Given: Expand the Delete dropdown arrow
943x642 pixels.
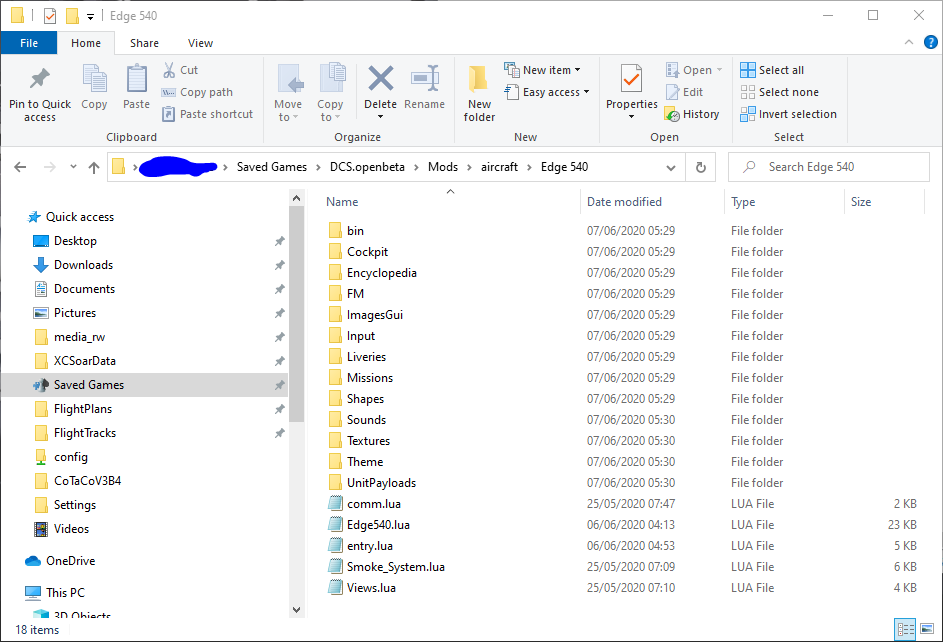Looking at the screenshot, I should 381,116.
